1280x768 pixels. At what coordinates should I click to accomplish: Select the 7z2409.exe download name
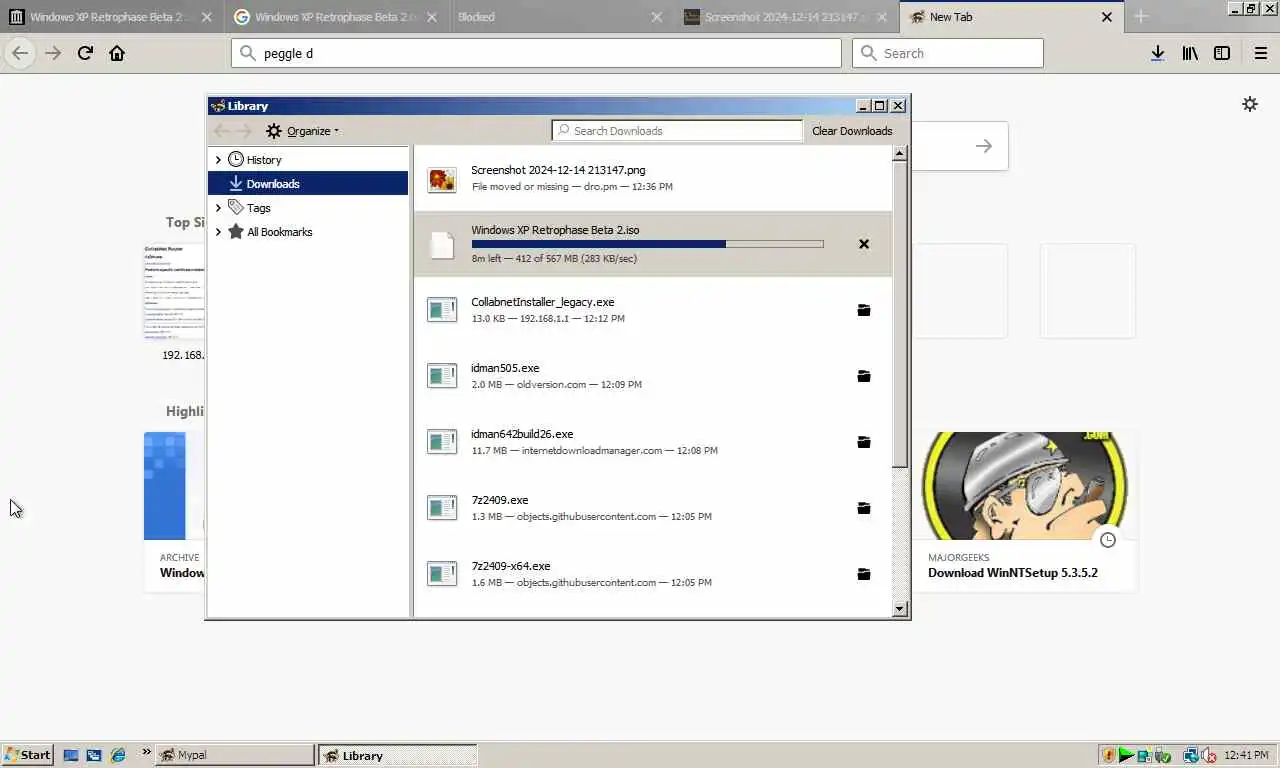pyautogui.click(x=499, y=500)
